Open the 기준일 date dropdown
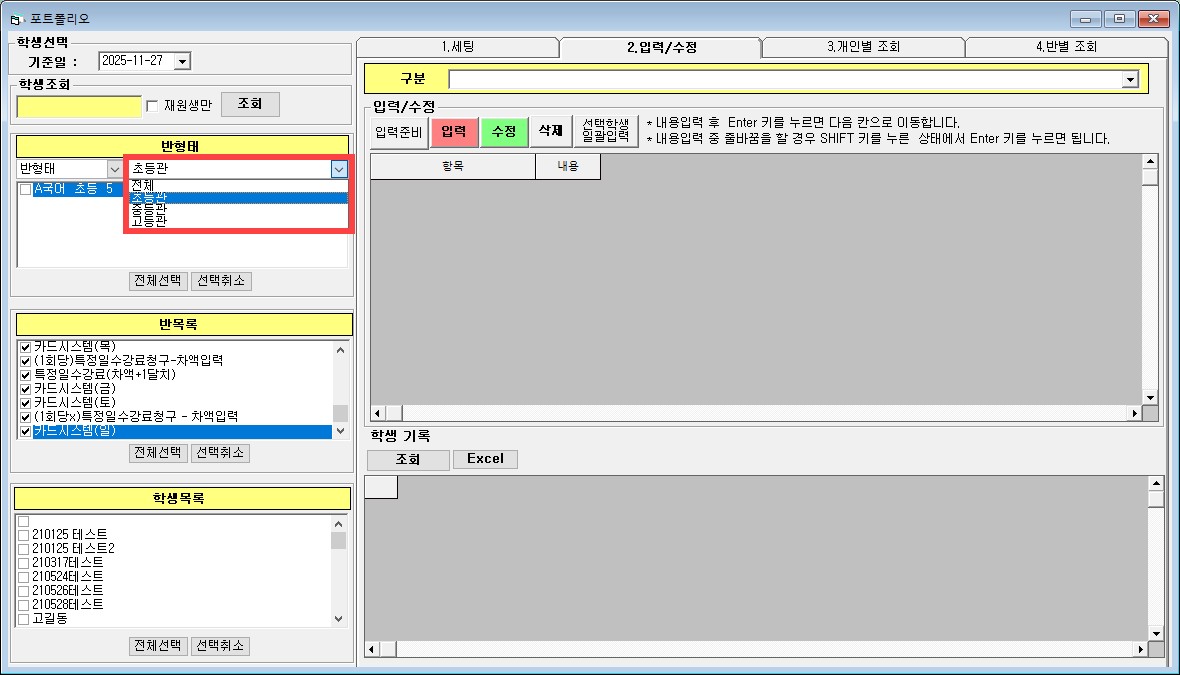Screen dimensions: 1180x675 click(181, 61)
